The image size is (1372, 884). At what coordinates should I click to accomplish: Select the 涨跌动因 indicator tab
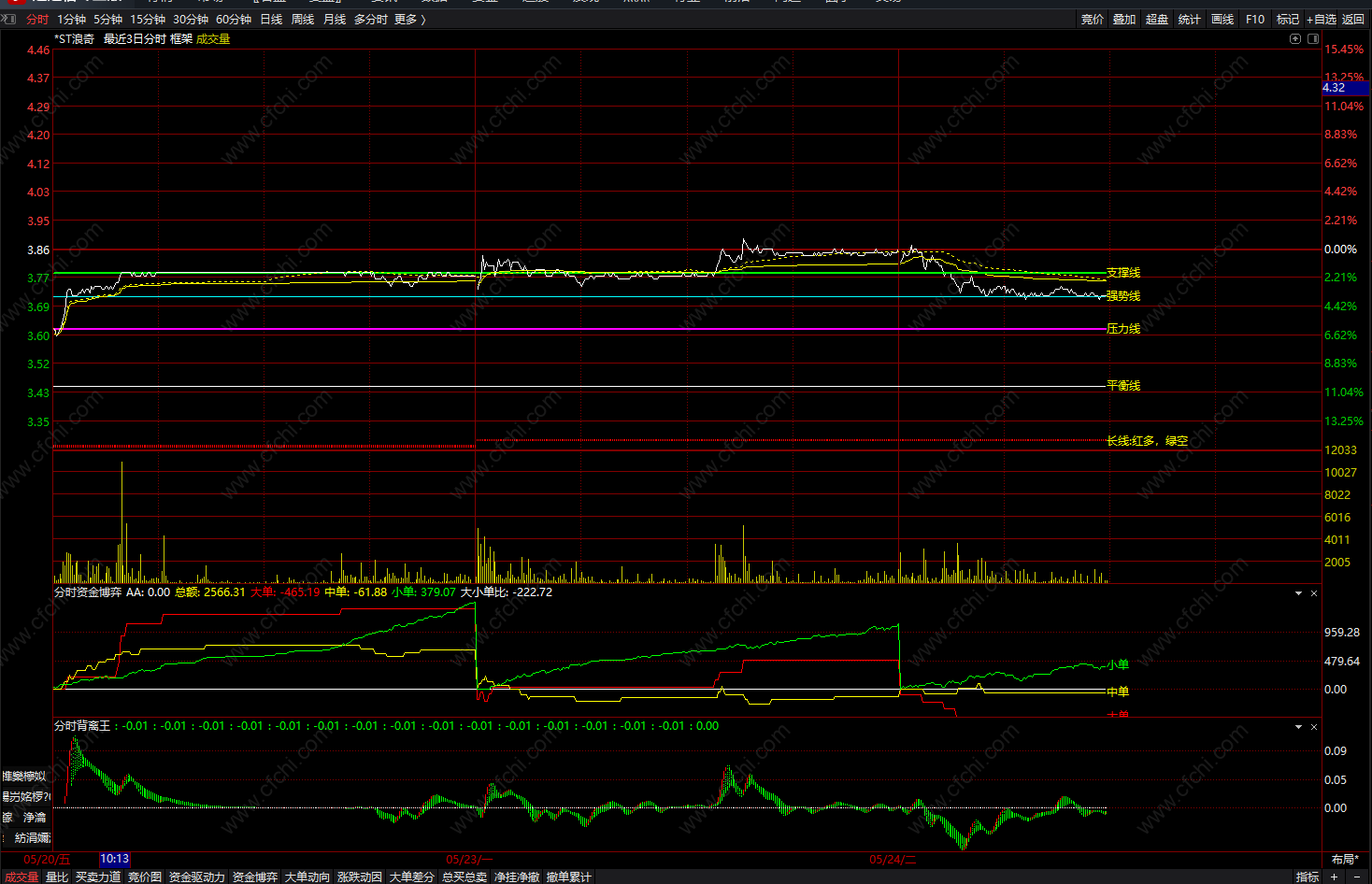[360, 877]
